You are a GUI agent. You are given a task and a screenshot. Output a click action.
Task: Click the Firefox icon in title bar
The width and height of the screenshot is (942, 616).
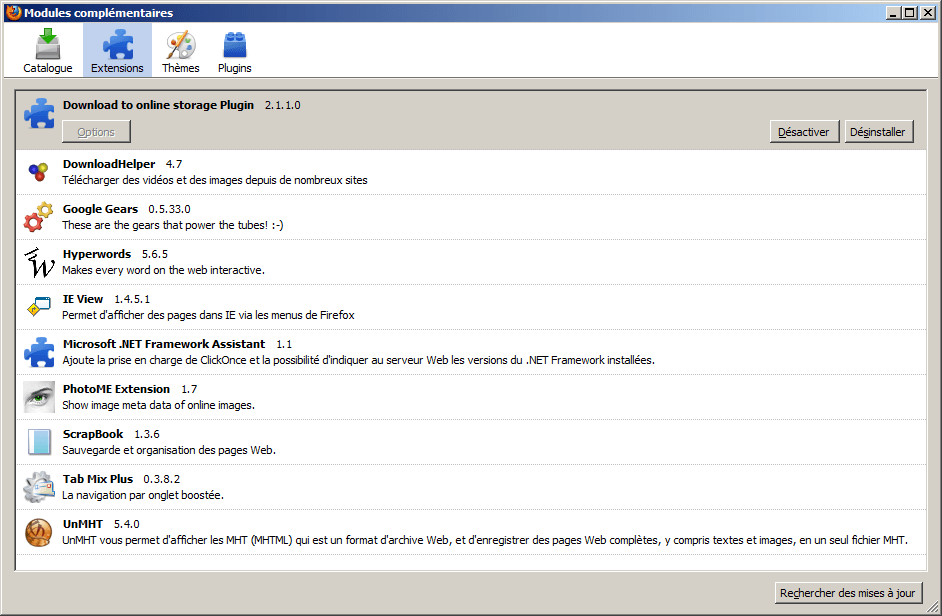(13, 12)
